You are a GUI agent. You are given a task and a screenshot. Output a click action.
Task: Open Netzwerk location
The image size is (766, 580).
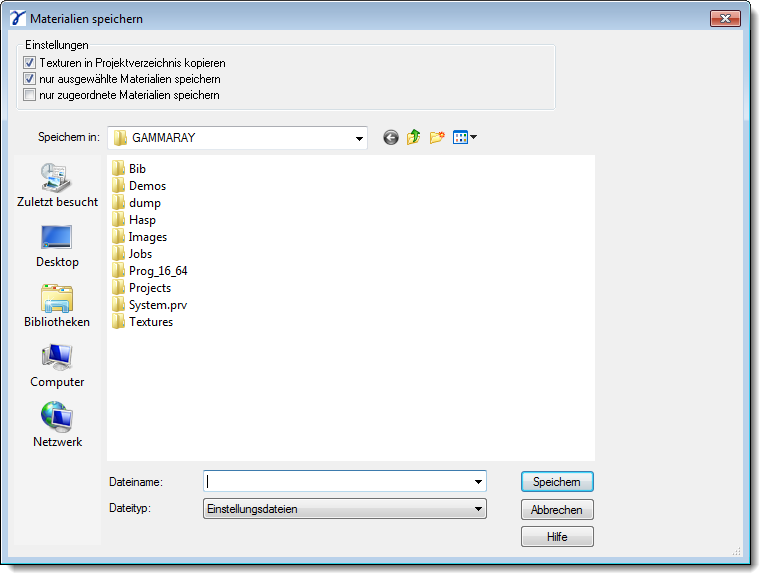pos(57,425)
